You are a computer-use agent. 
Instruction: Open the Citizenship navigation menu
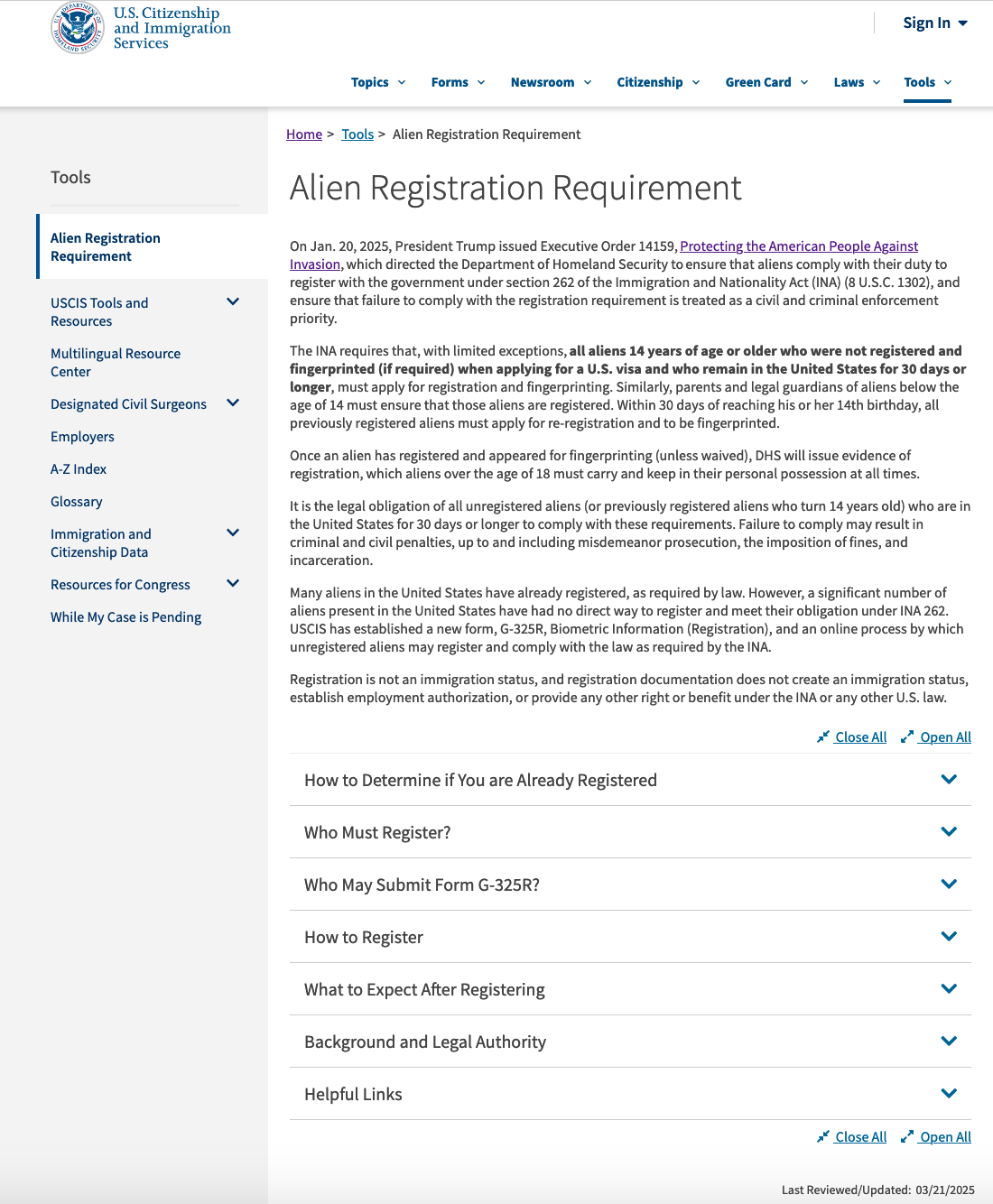(x=657, y=82)
